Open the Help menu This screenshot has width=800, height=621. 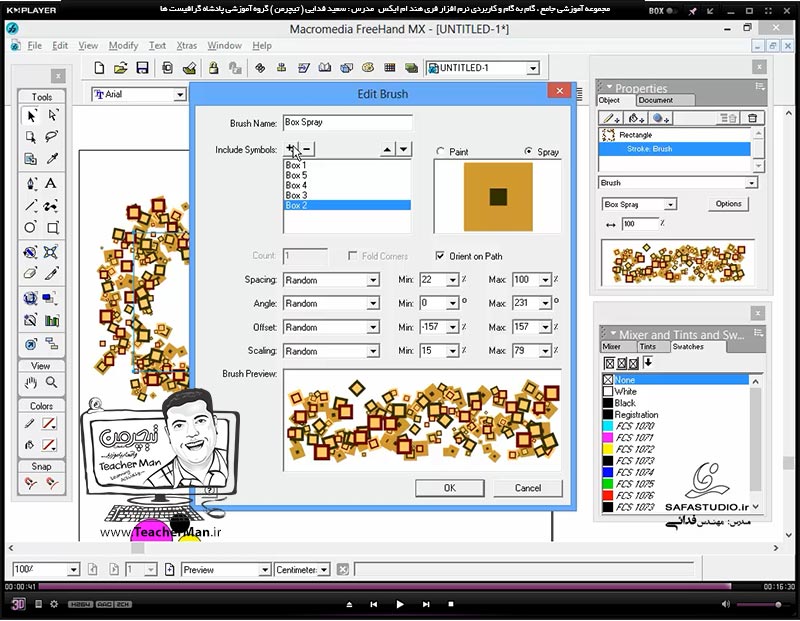click(262, 45)
